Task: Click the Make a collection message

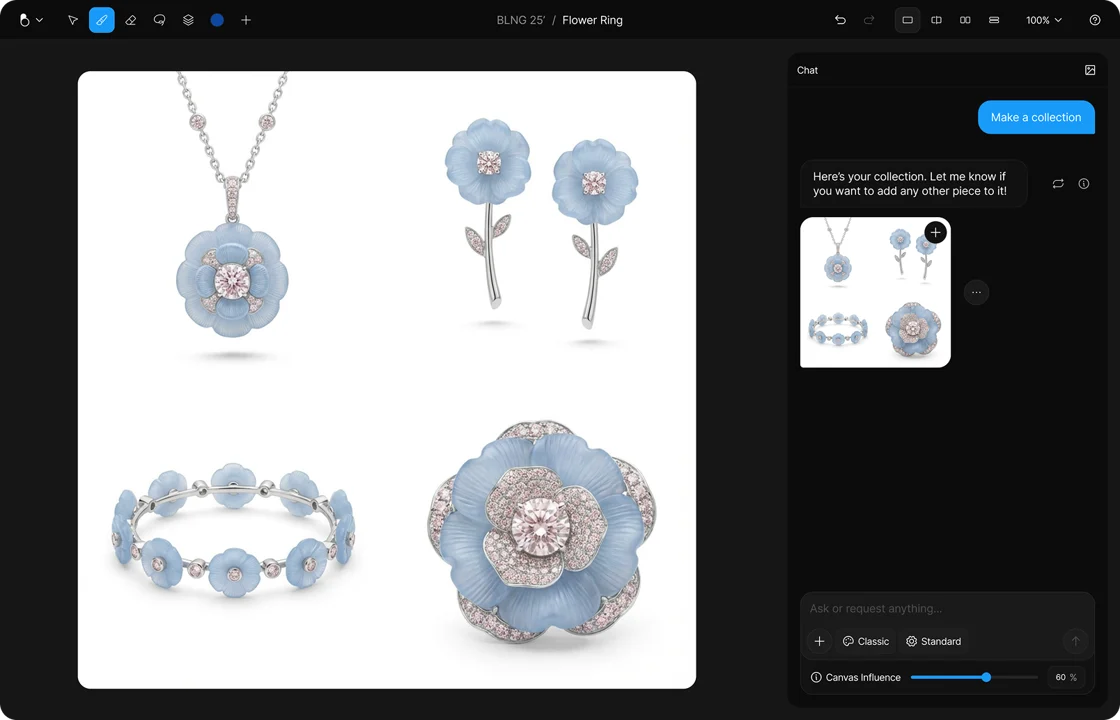Action: (x=1036, y=117)
